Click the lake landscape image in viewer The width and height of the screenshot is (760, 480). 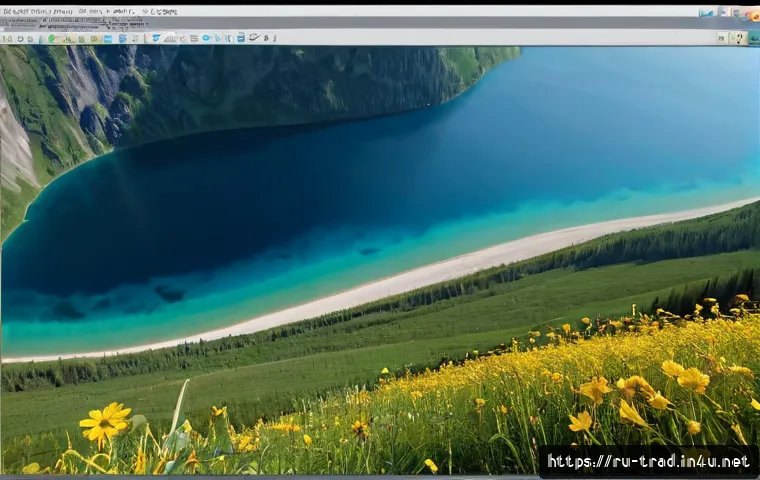click(380, 259)
